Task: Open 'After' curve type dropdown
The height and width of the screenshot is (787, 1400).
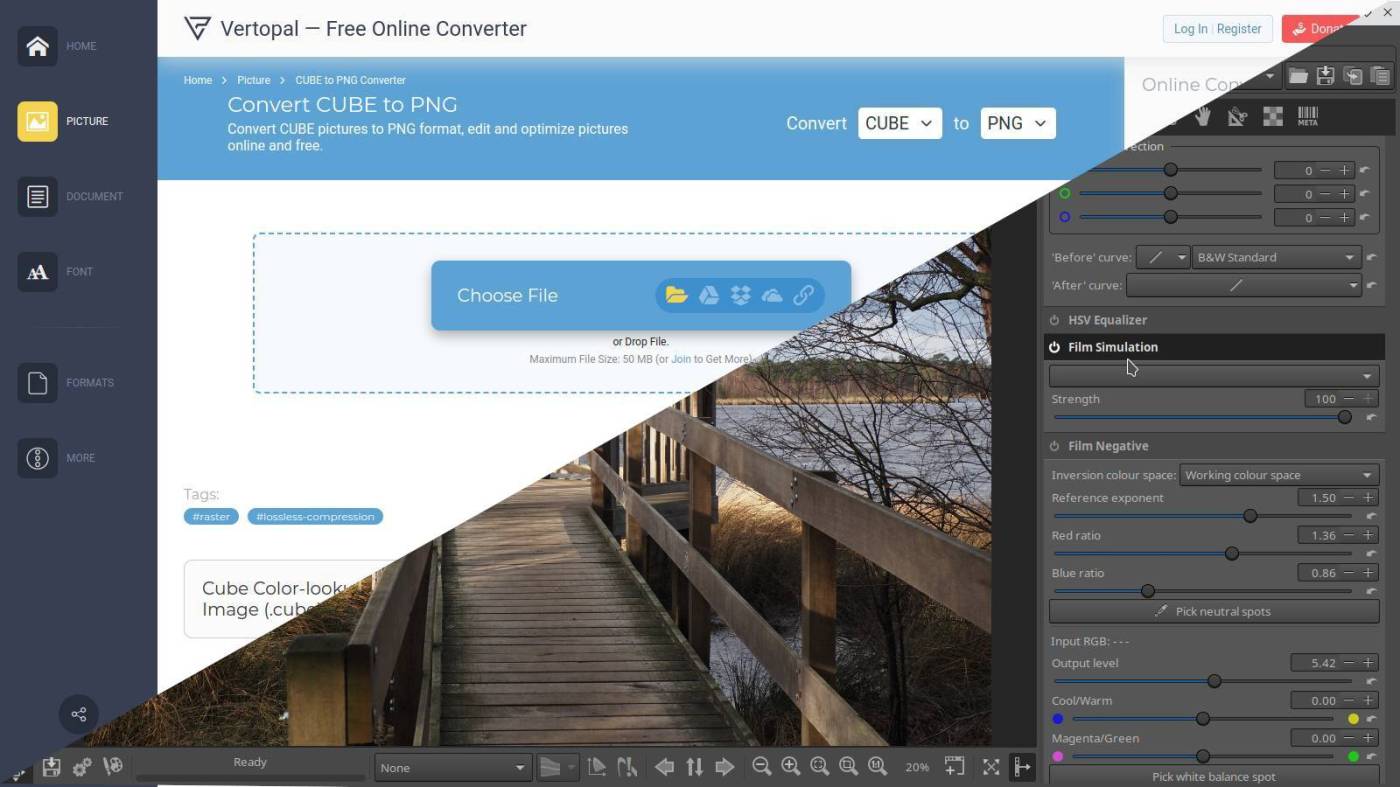Action: pos(1244,285)
